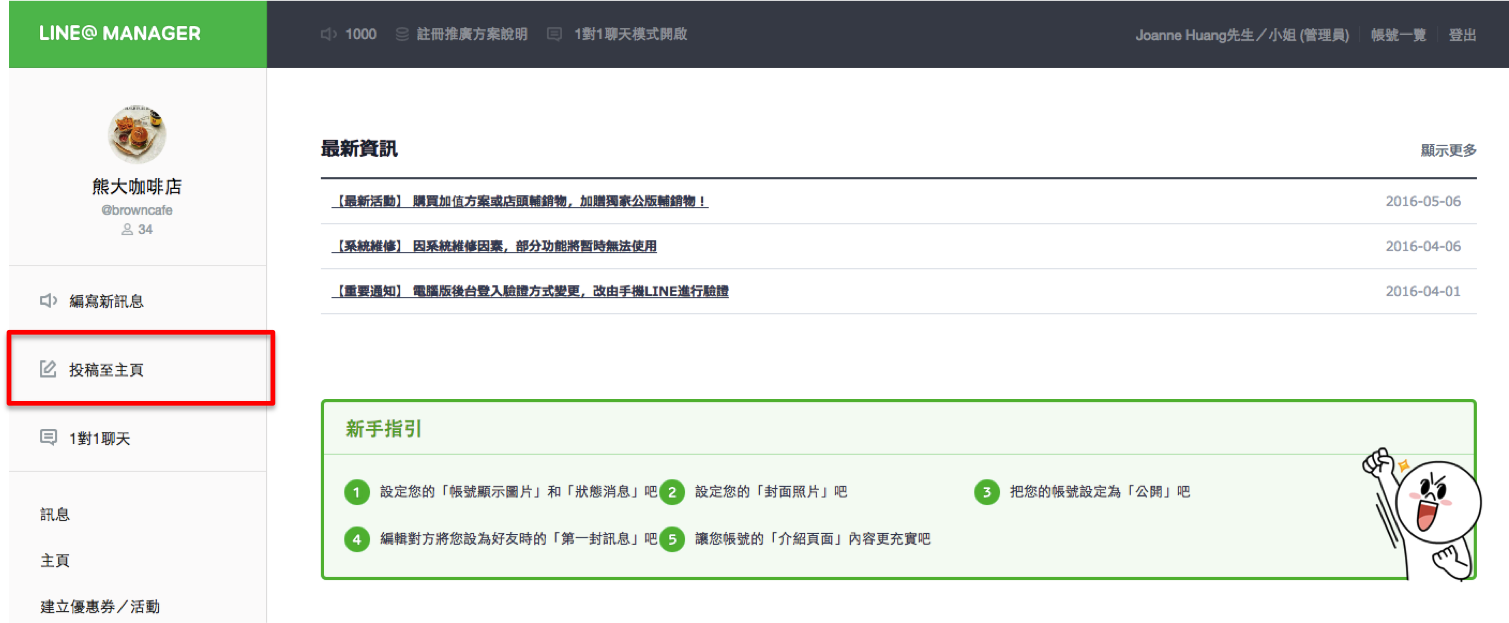Click the chat bubble icon next to 1對1聊天
This screenshot has width=1509, height=623.
tap(48, 438)
